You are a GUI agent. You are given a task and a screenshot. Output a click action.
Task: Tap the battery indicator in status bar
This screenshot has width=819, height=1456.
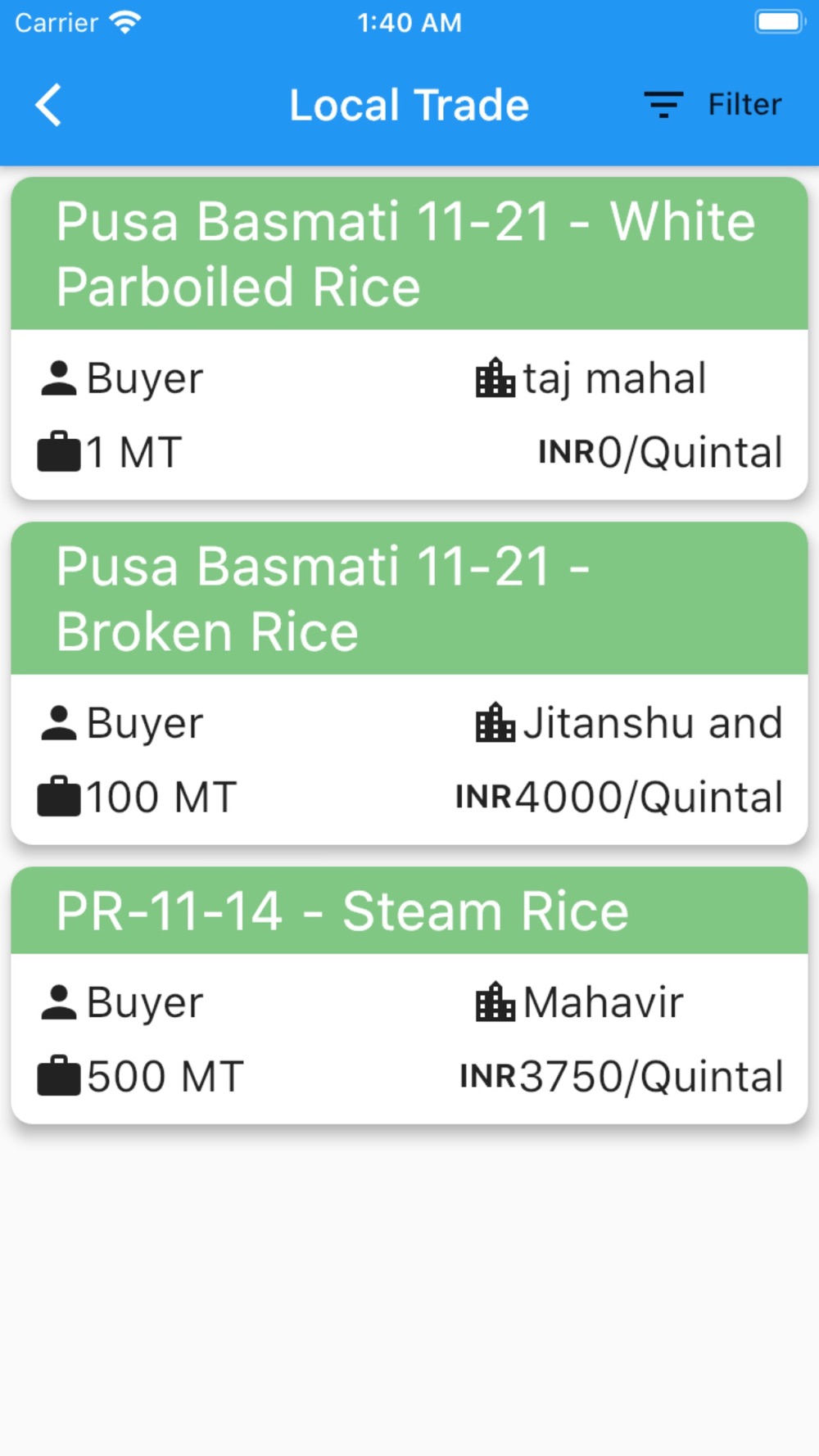pyautogui.click(x=779, y=22)
